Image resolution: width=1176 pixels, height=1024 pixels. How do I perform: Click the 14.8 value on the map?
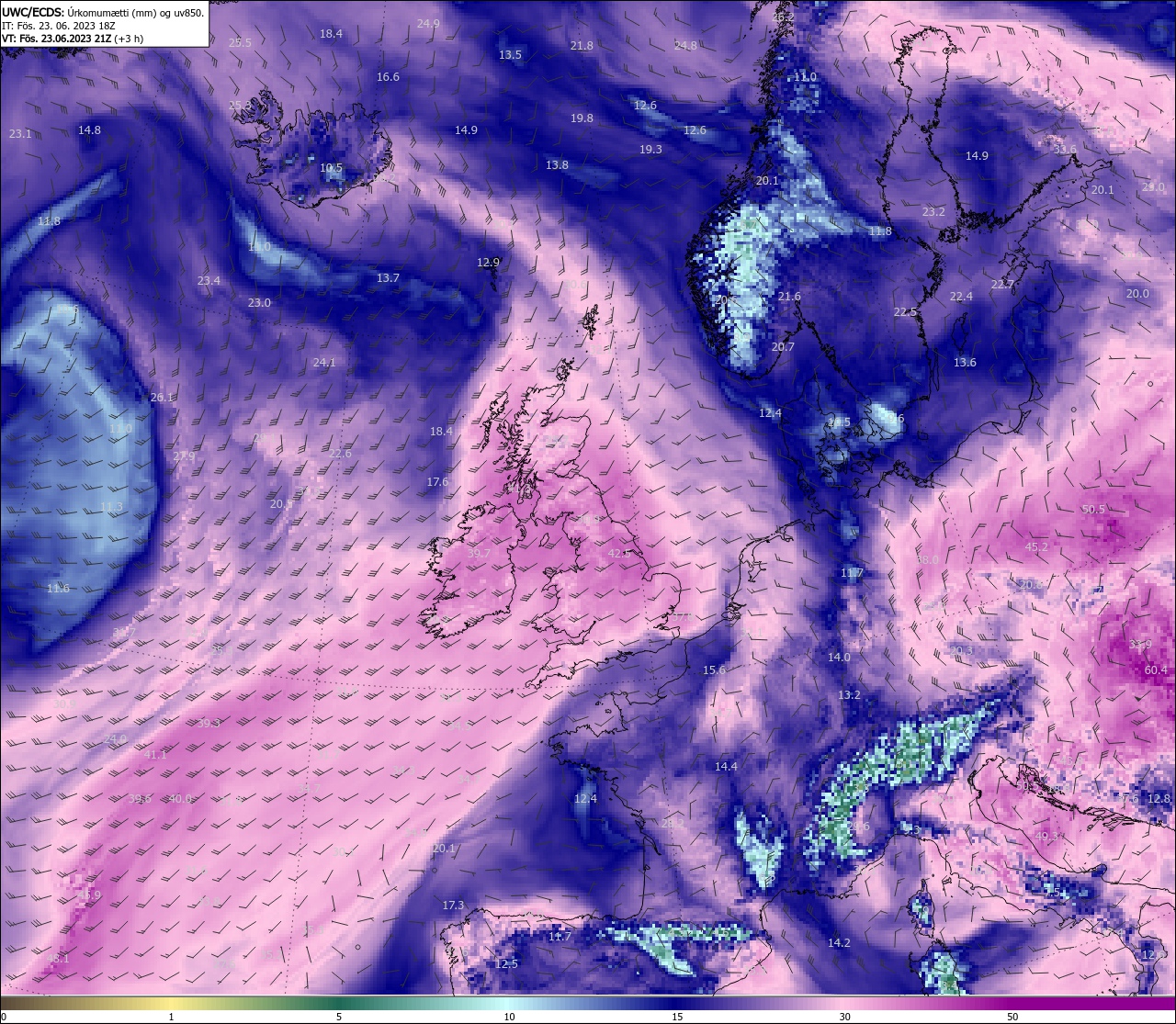89,130
